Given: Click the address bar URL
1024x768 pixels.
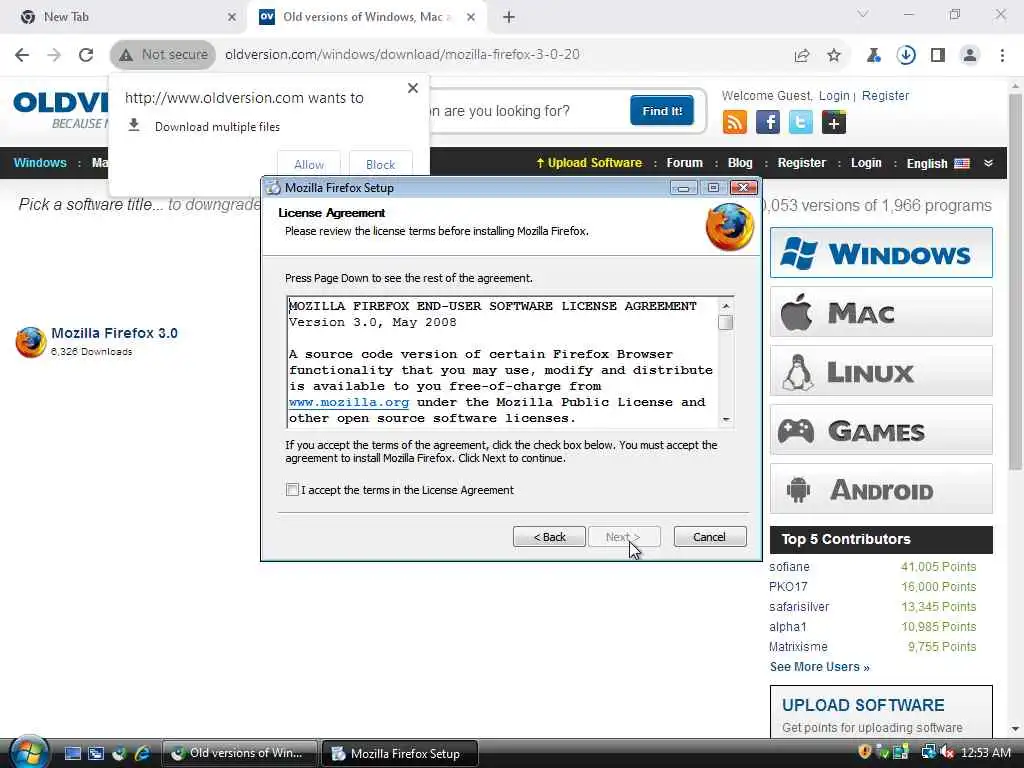Looking at the screenshot, I should coord(402,55).
